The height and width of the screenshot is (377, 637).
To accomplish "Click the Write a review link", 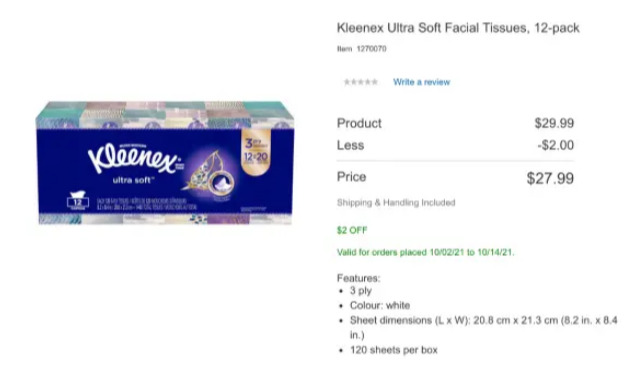I will [x=421, y=82].
